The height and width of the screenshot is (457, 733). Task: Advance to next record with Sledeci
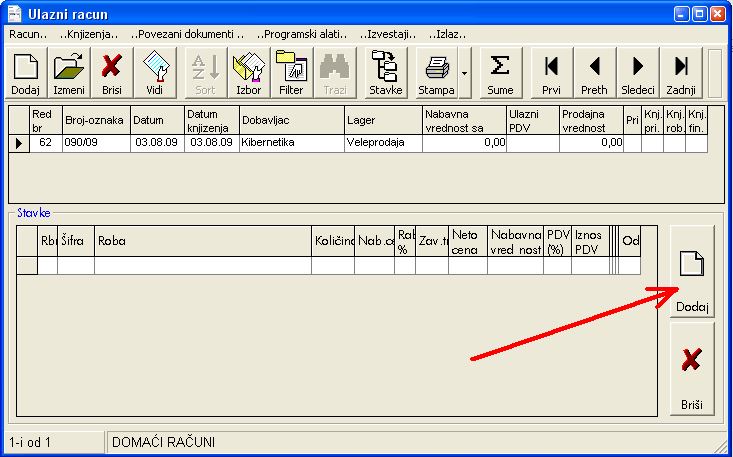pyautogui.click(x=638, y=73)
